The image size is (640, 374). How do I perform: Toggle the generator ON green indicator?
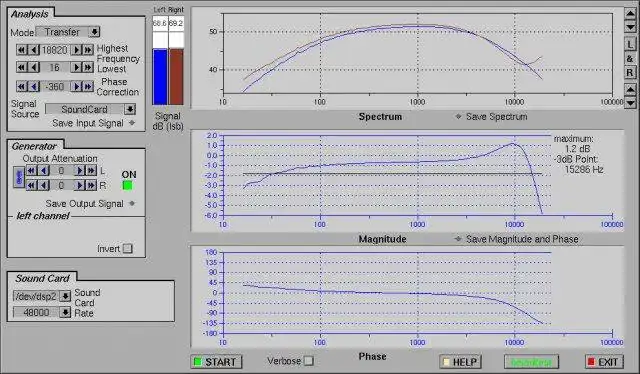[x=127, y=185]
